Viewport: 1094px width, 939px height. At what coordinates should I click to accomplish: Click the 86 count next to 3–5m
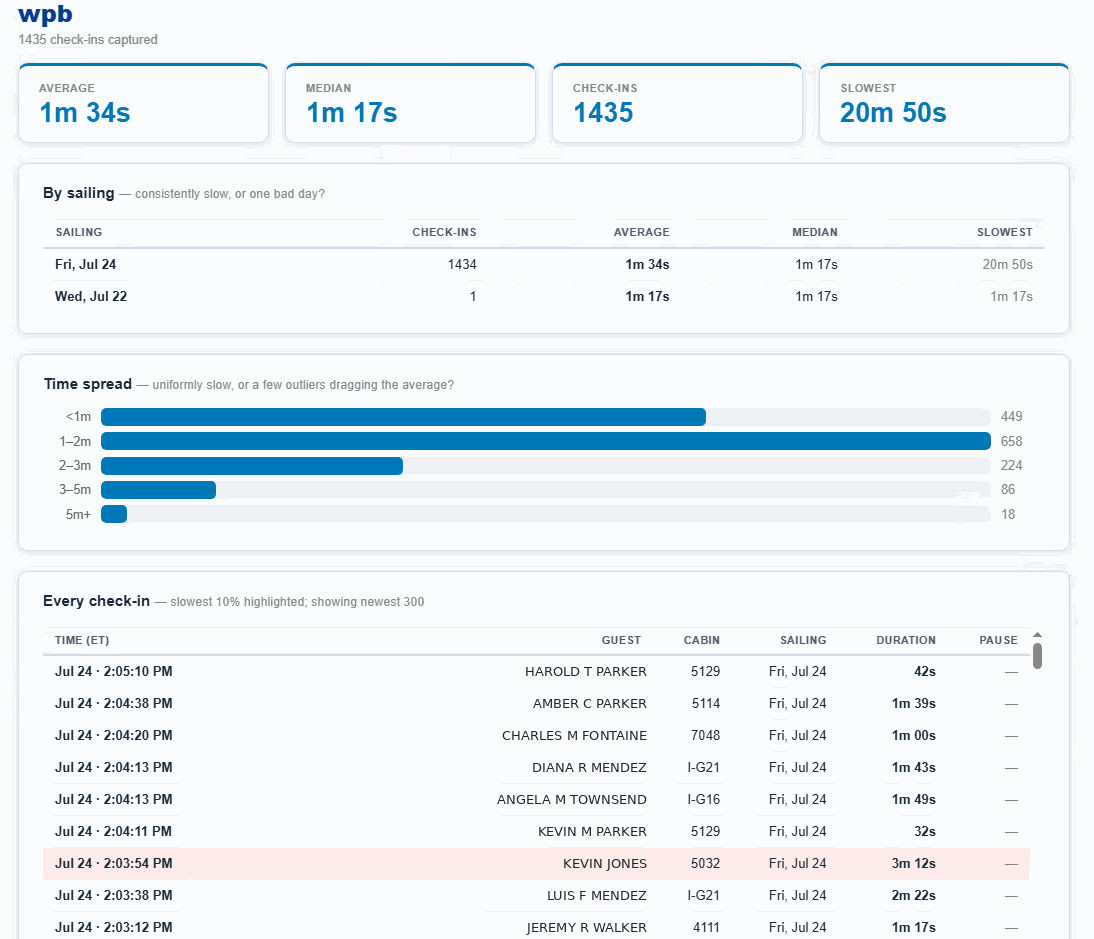coord(1007,490)
